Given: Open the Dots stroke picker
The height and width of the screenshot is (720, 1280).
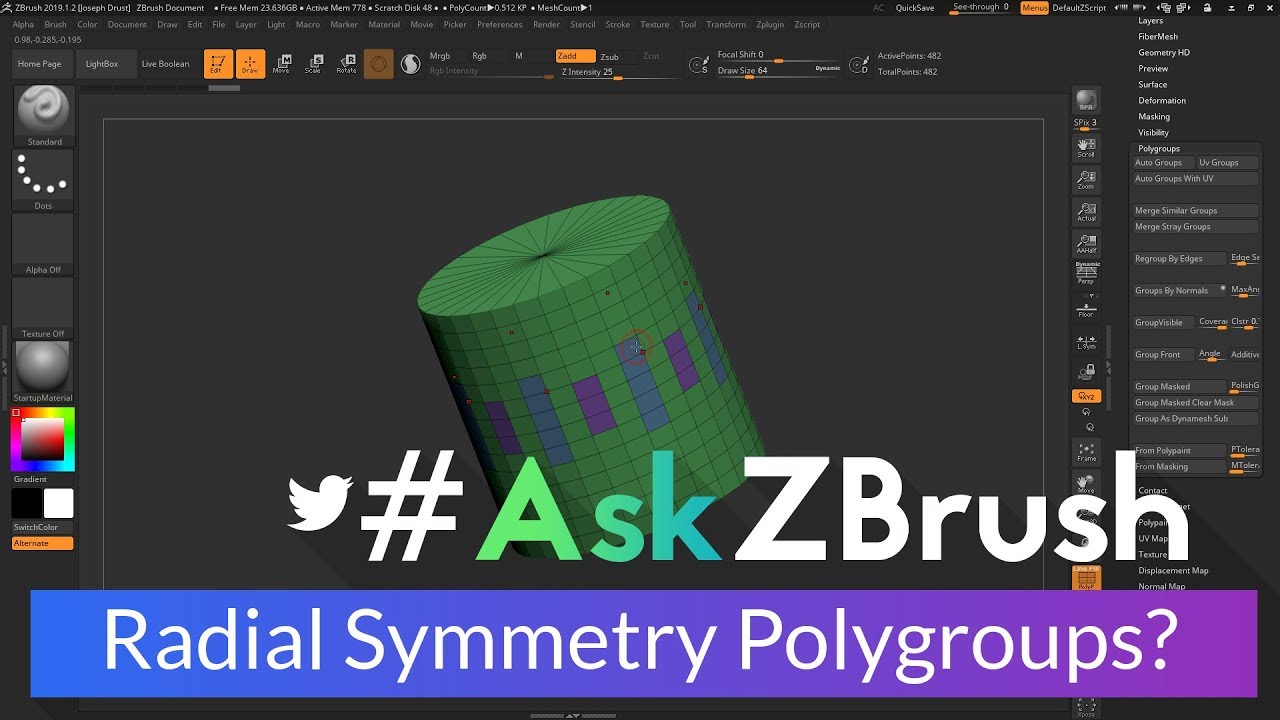Looking at the screenshot, I should click(43, 180).
